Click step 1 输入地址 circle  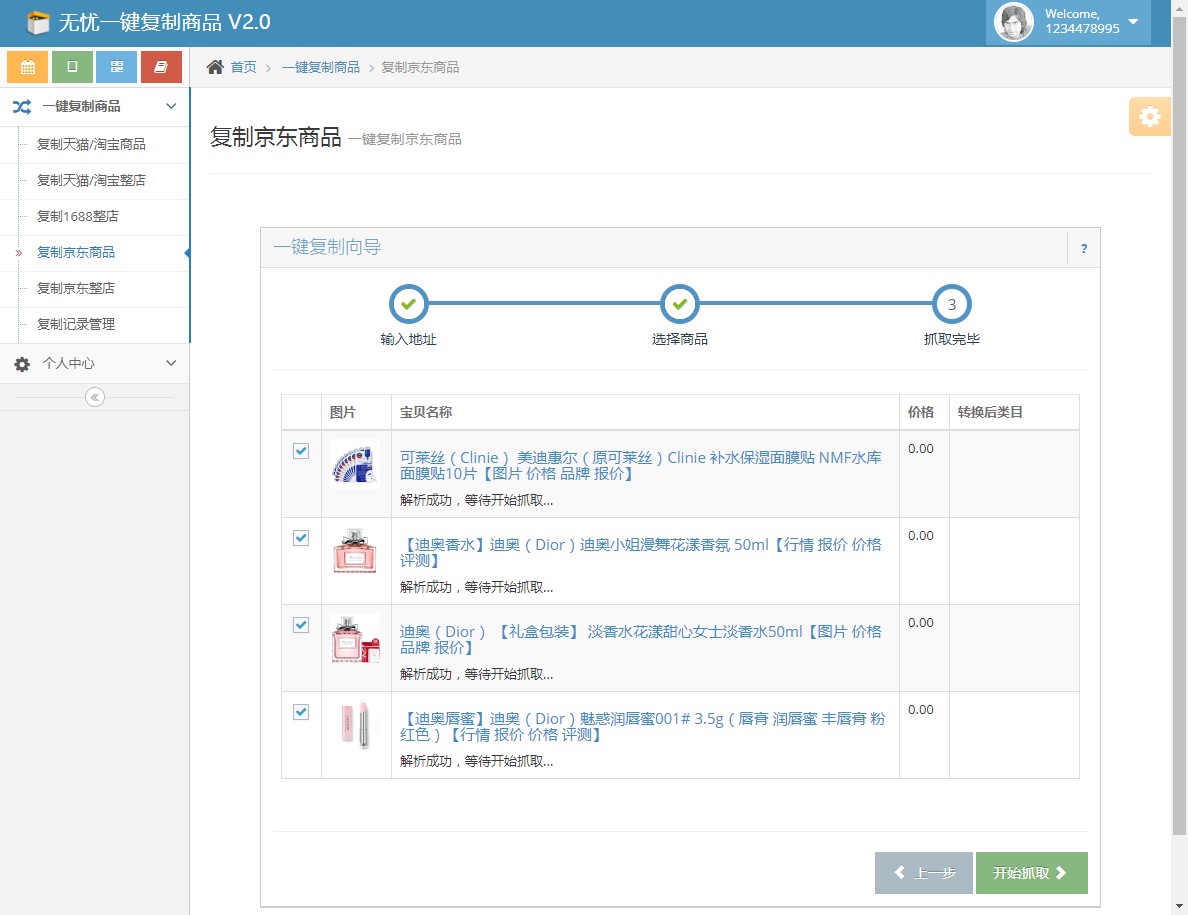pyautogui.click(x=408, y=304)
